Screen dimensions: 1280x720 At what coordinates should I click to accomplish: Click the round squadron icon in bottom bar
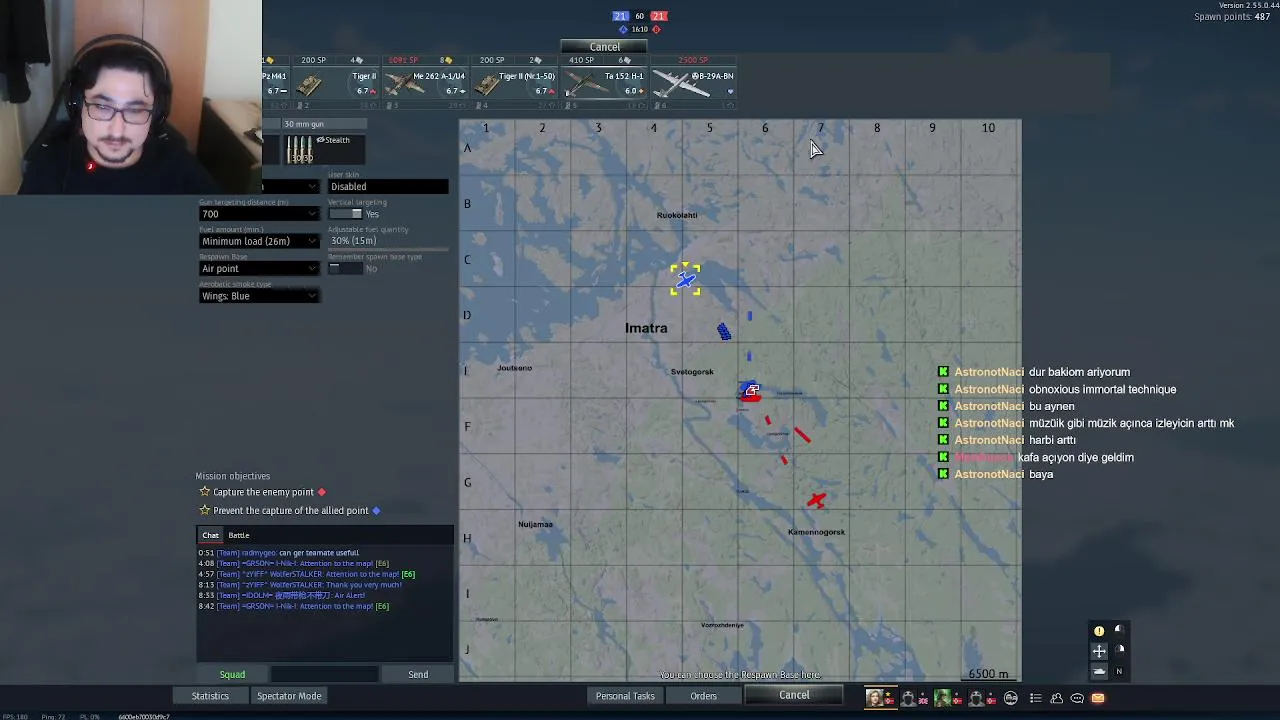(1011, 698)
